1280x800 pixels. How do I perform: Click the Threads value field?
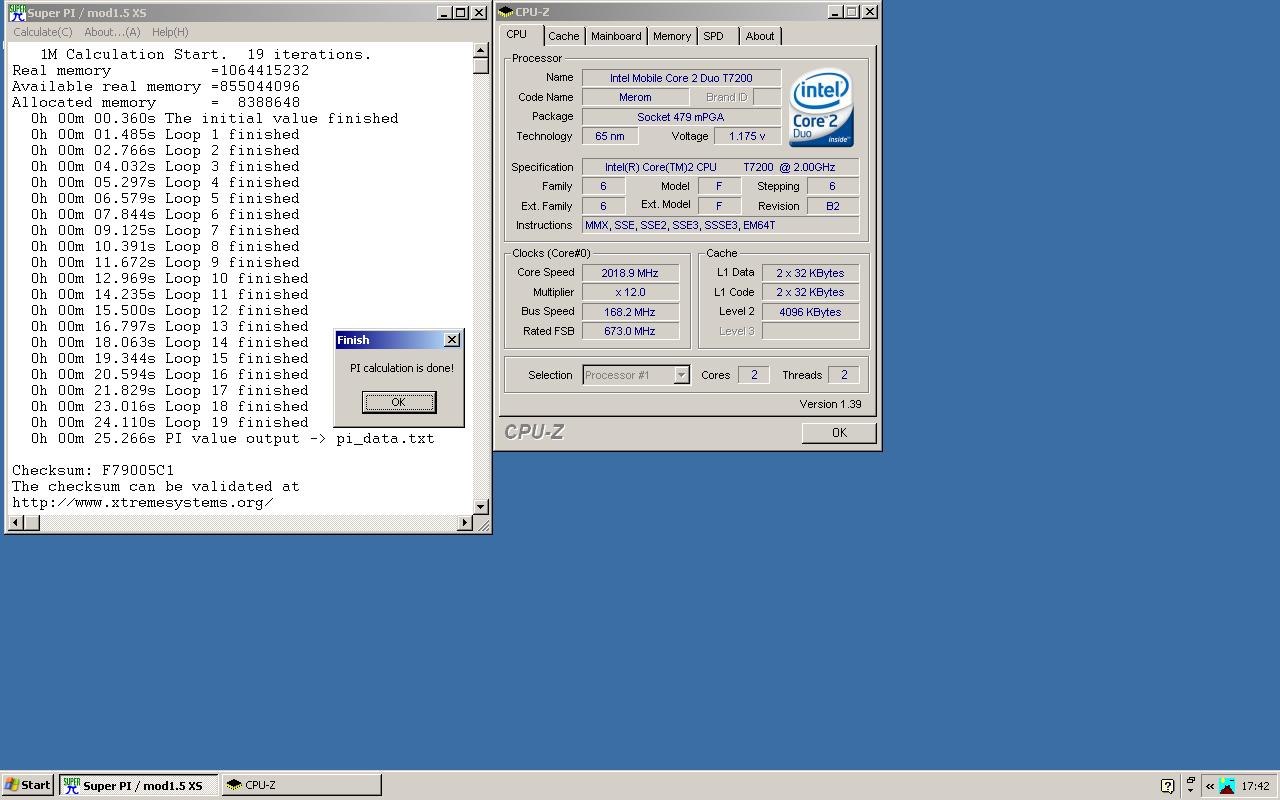click(x=844, y=375)
